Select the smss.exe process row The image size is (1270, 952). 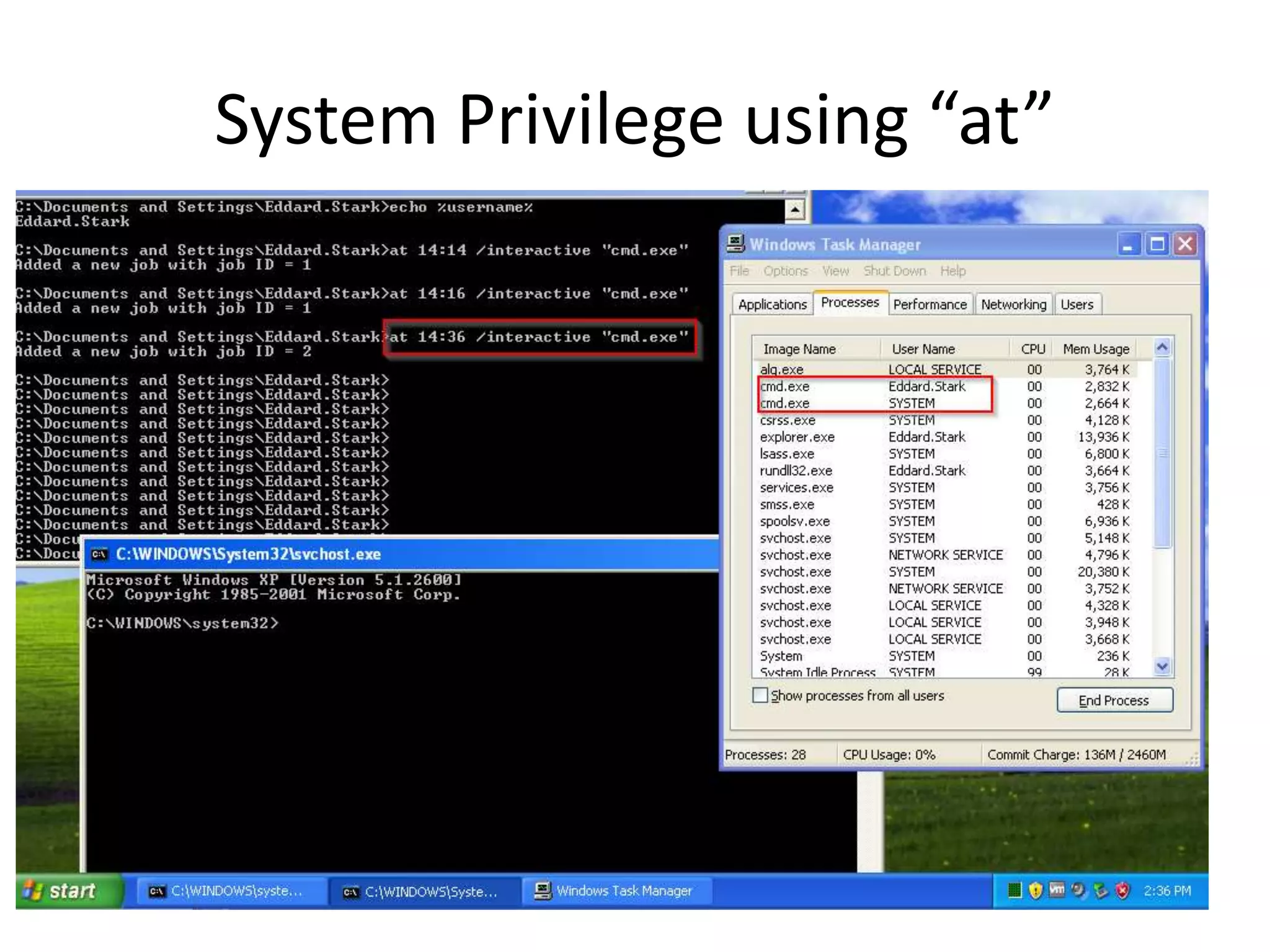(947, 505)
